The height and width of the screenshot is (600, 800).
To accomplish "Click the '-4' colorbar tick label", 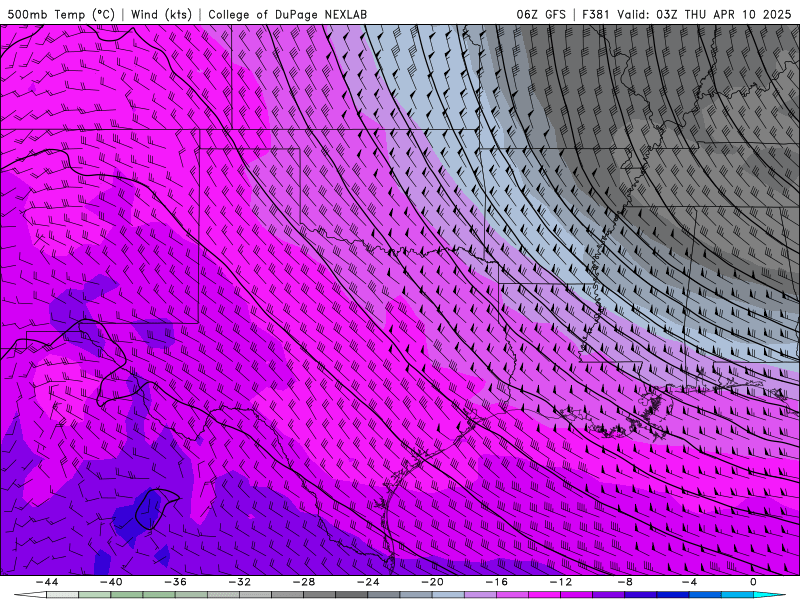I will click(x=689, y=582).
